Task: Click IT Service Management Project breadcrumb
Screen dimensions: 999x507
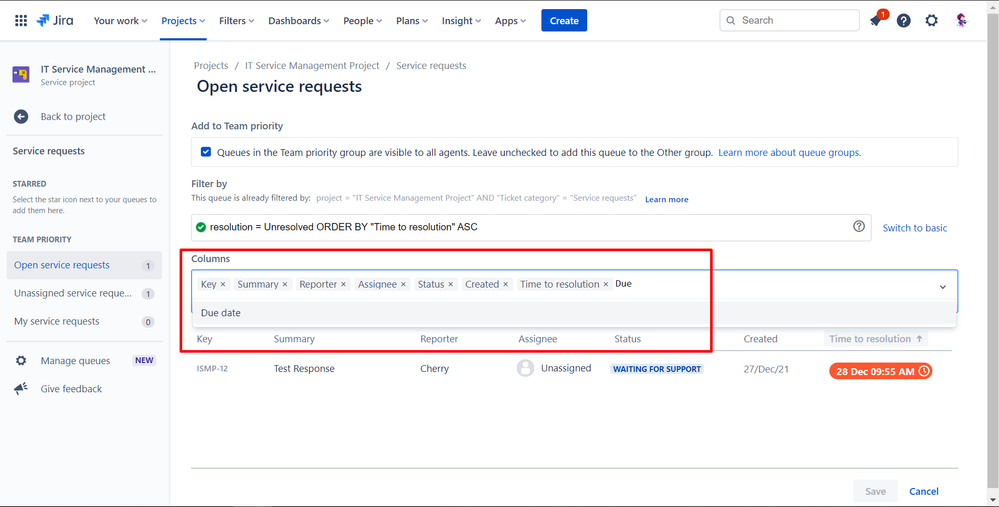Action: point(312,66)
